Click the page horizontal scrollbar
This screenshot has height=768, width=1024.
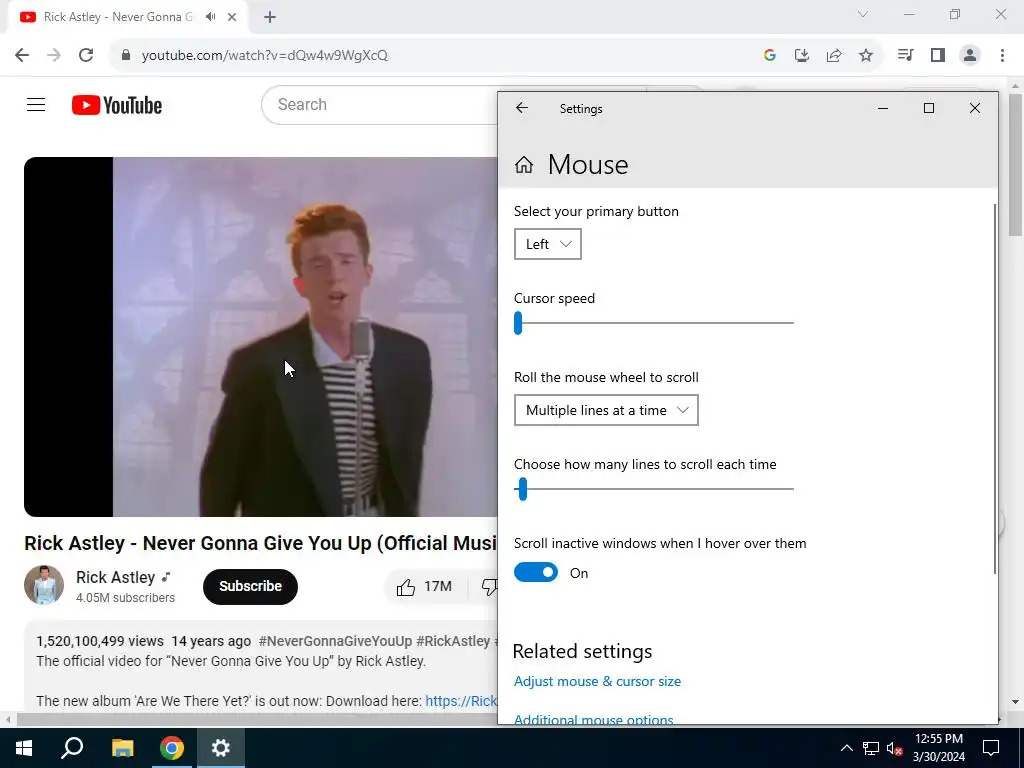pos(255,720)
